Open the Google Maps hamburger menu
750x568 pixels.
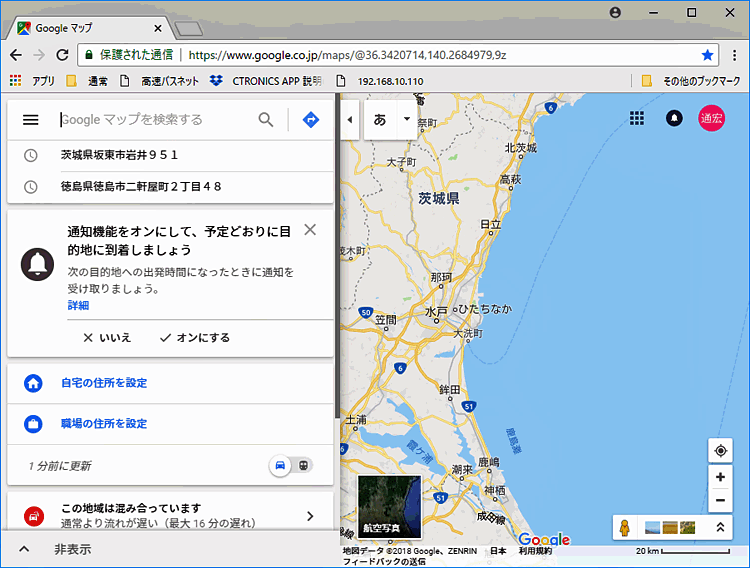(x=31, y=120)
